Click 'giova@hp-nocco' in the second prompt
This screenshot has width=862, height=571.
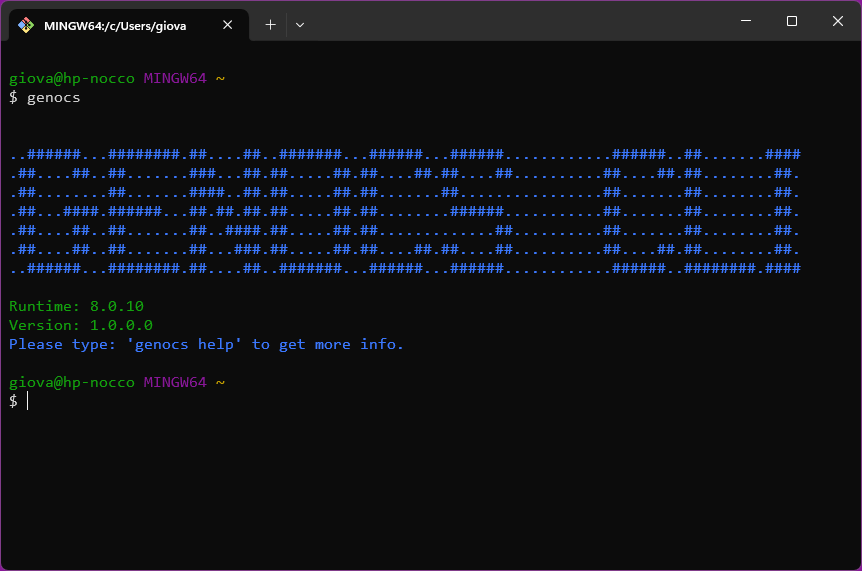pyautogui.click(x=71, y=382)
